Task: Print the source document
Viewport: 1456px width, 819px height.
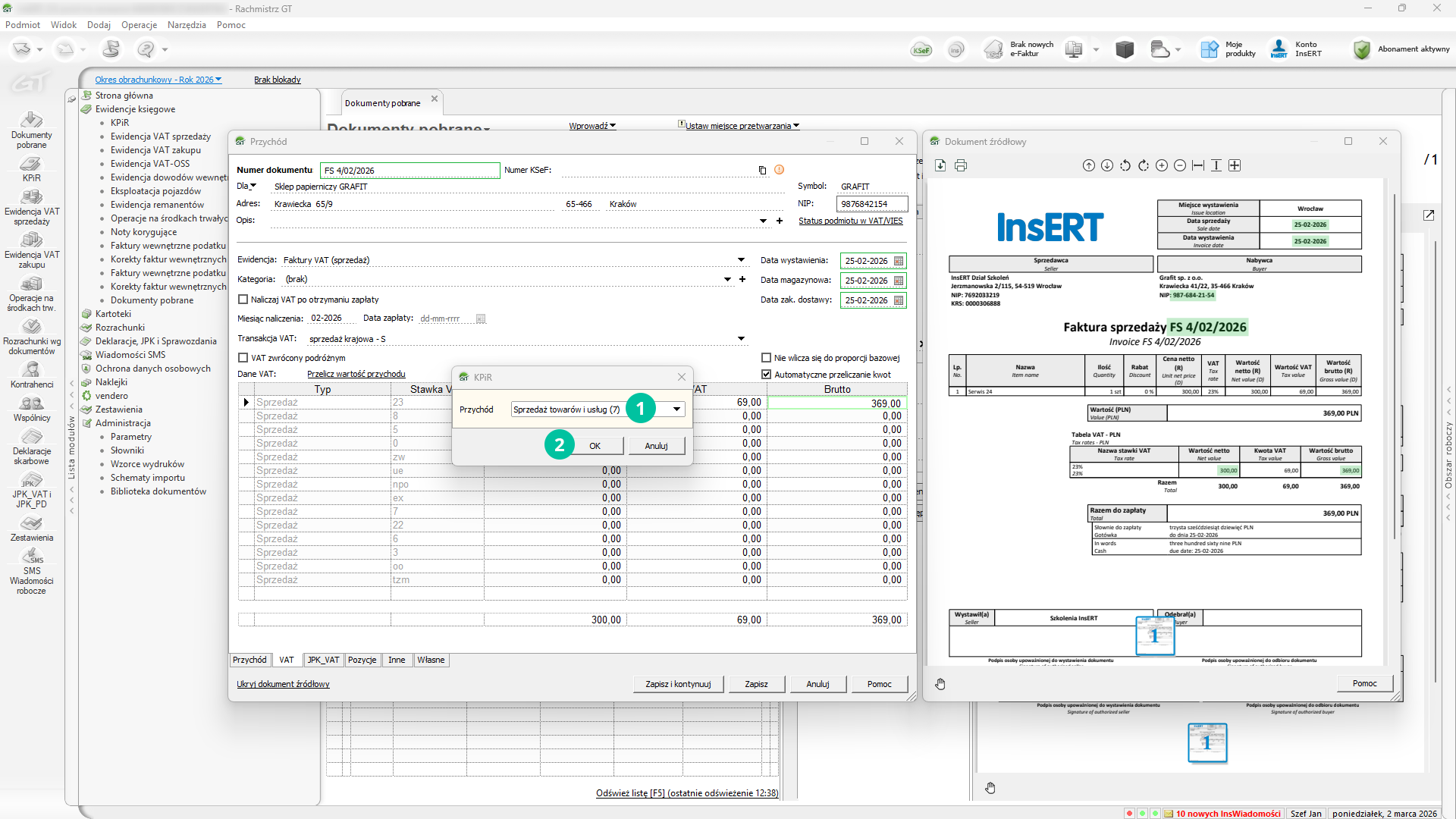Action: click(961, 165)
